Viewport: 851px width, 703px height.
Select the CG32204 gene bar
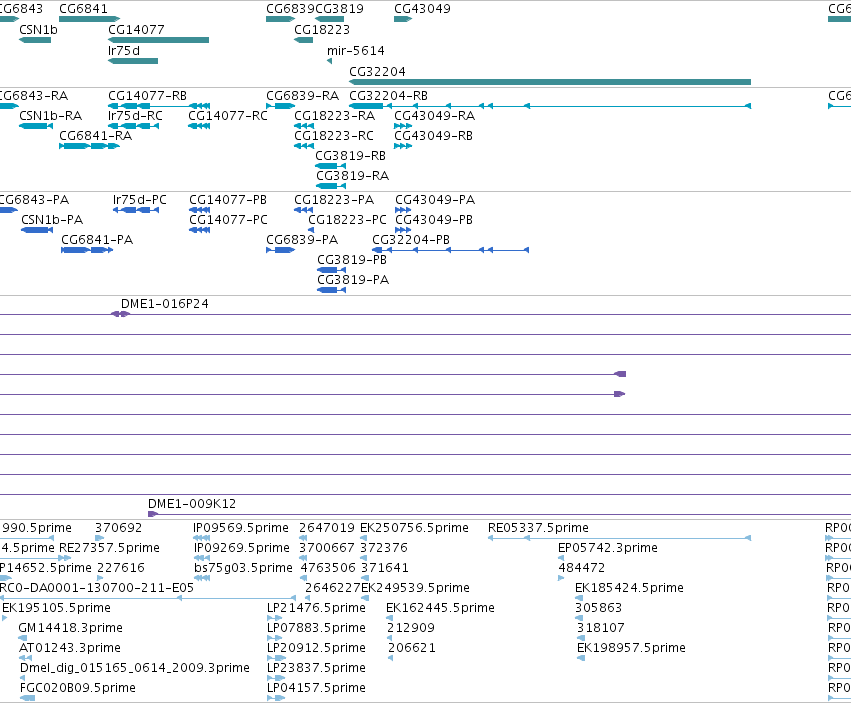550,82
